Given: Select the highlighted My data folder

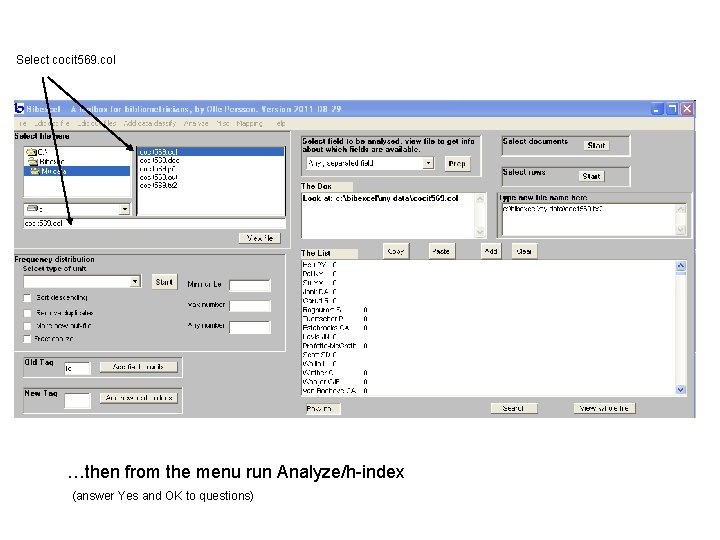Looking at the screenshot, I should [77, 171].
